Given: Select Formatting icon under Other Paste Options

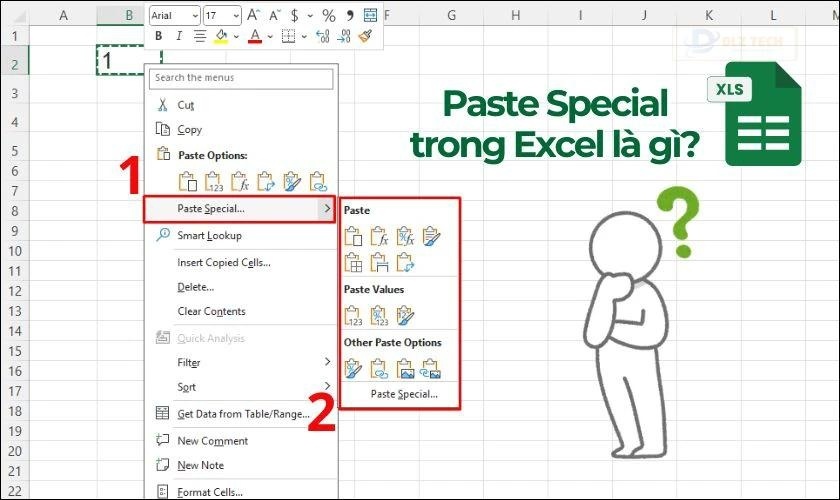Looking at the screenshot, I should (353, 369).
